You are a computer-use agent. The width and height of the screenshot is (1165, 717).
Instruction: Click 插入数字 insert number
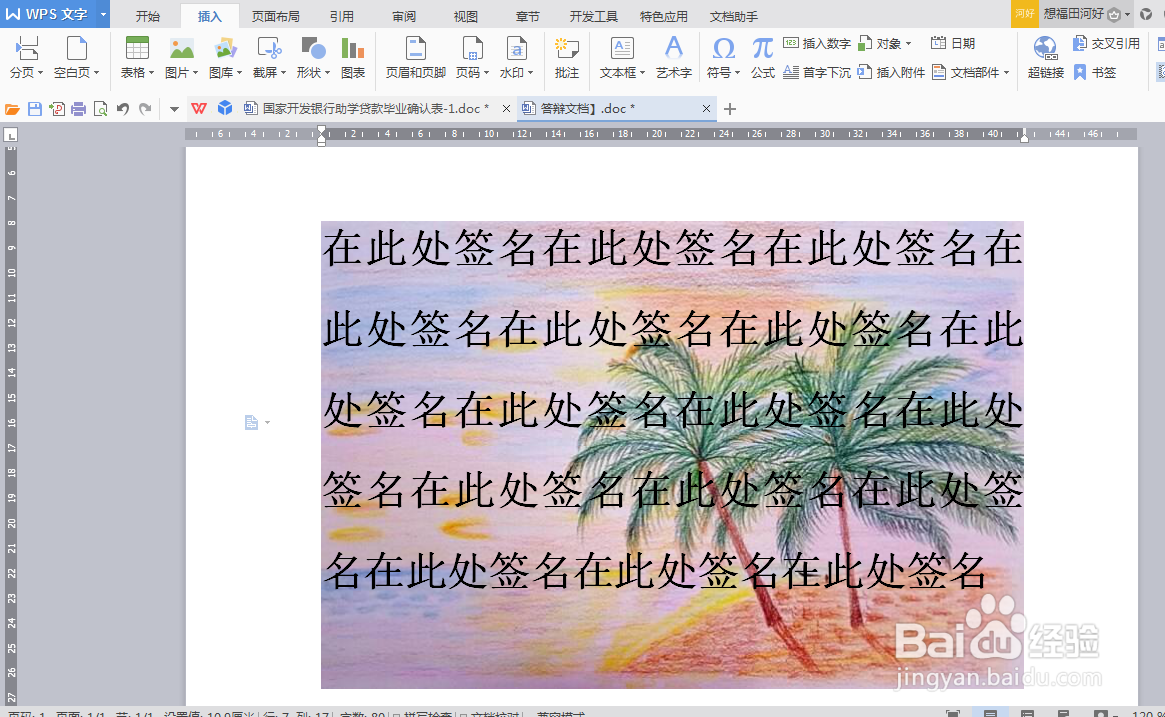pos(817,44)
